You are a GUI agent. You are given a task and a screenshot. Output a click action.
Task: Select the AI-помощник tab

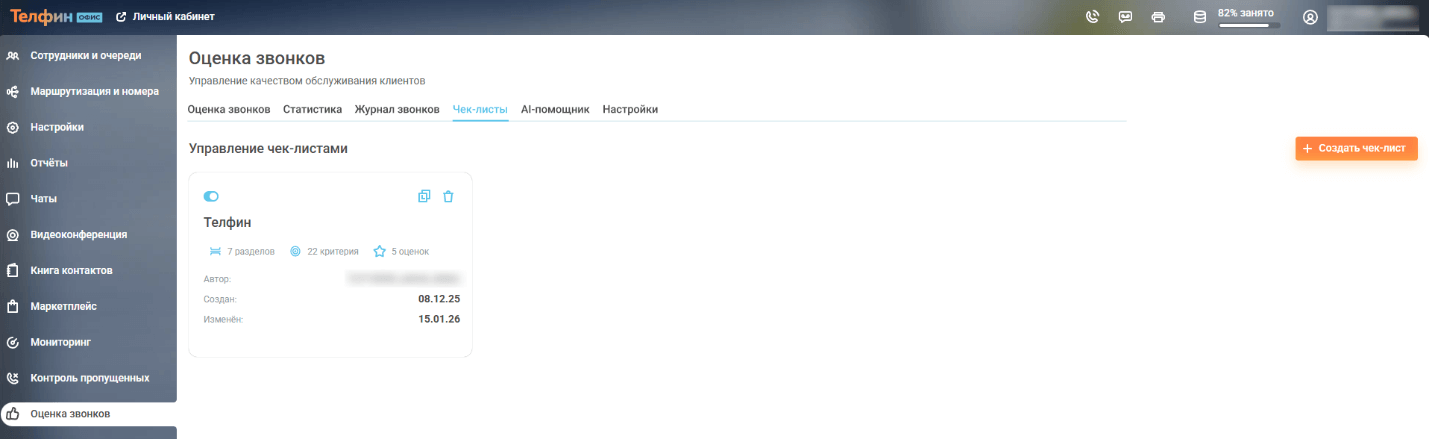coord(555,109)
